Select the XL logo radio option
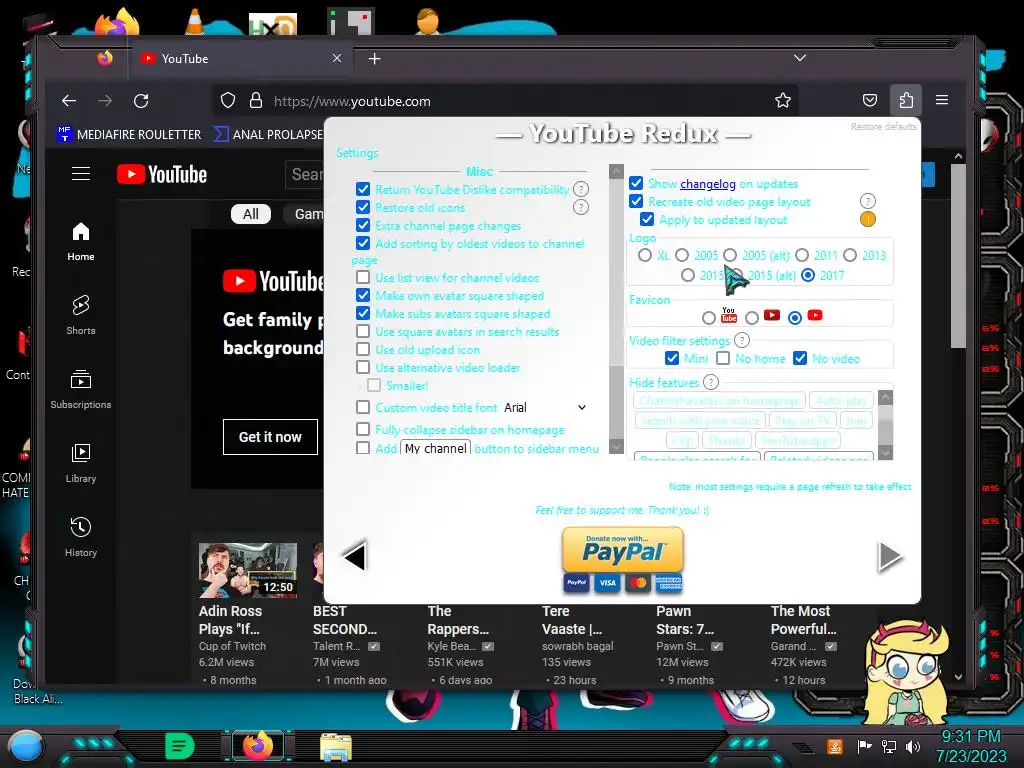This screenshot has height=768, width=1024. pyautogui.click(x=645, y=255)
